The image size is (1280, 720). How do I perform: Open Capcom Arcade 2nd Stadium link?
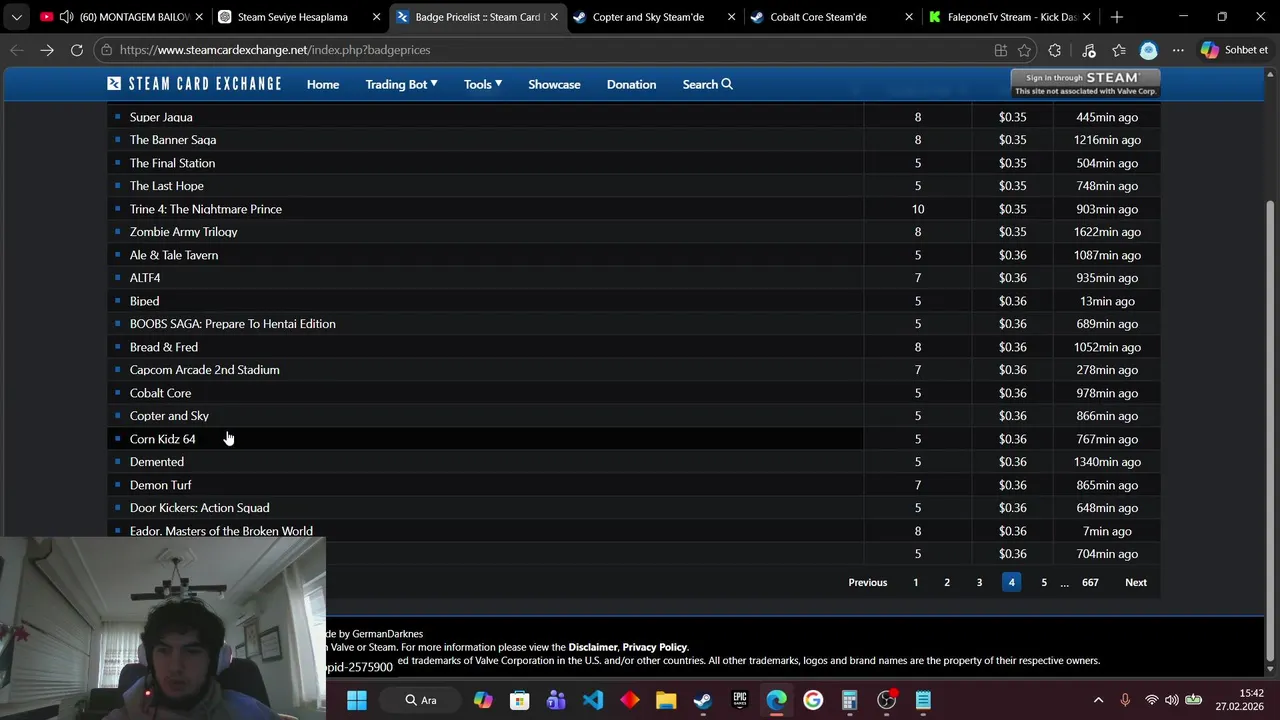point(204,370)
